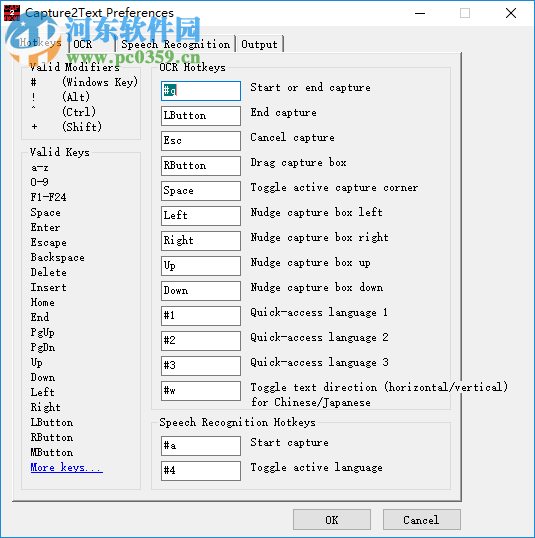
Task: Click the 'F1-F24' valid keys entry
Action: pos(48,197)
